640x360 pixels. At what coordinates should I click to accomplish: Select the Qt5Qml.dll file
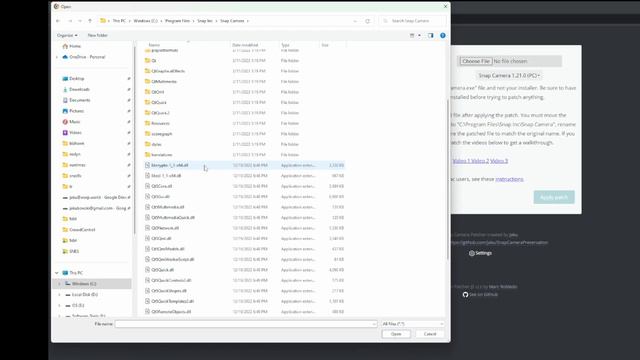click(161, 238)
